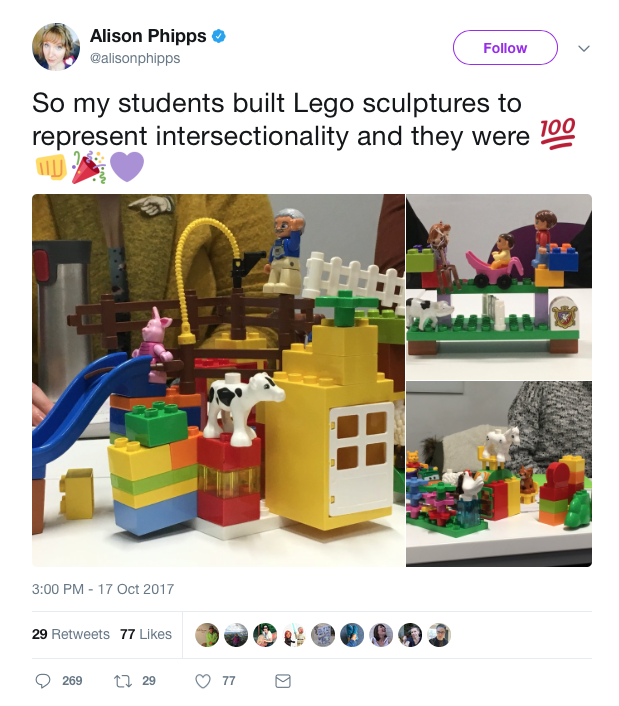The width and height of the screenshot is (619, 706).
Task: Expand tweet options chevron menu
Action: point(584,48)
